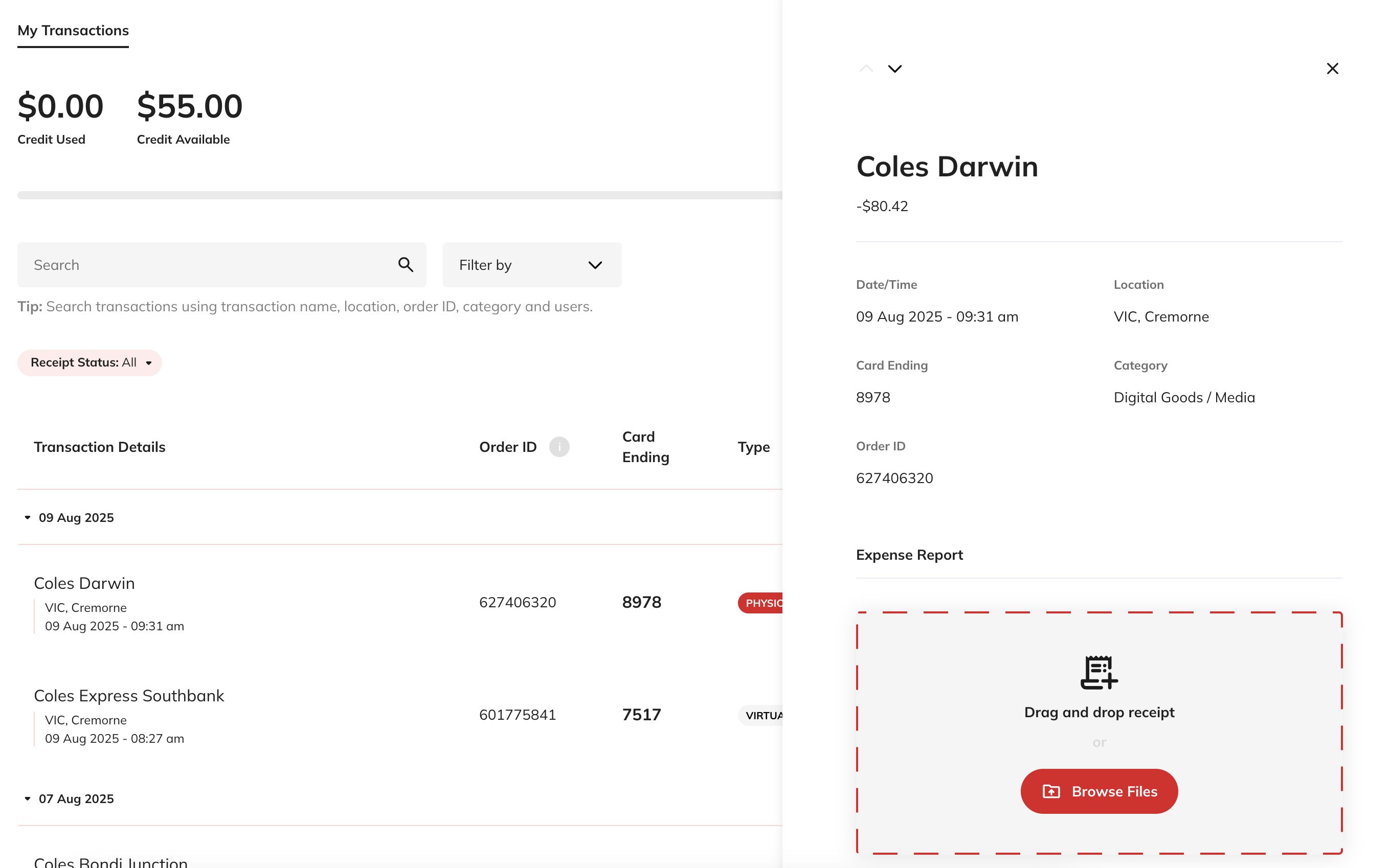Click the Digital Goods / Media category value
Image resolution: width=1390 pixels, height=868 pixels.
click(1184, 397)
